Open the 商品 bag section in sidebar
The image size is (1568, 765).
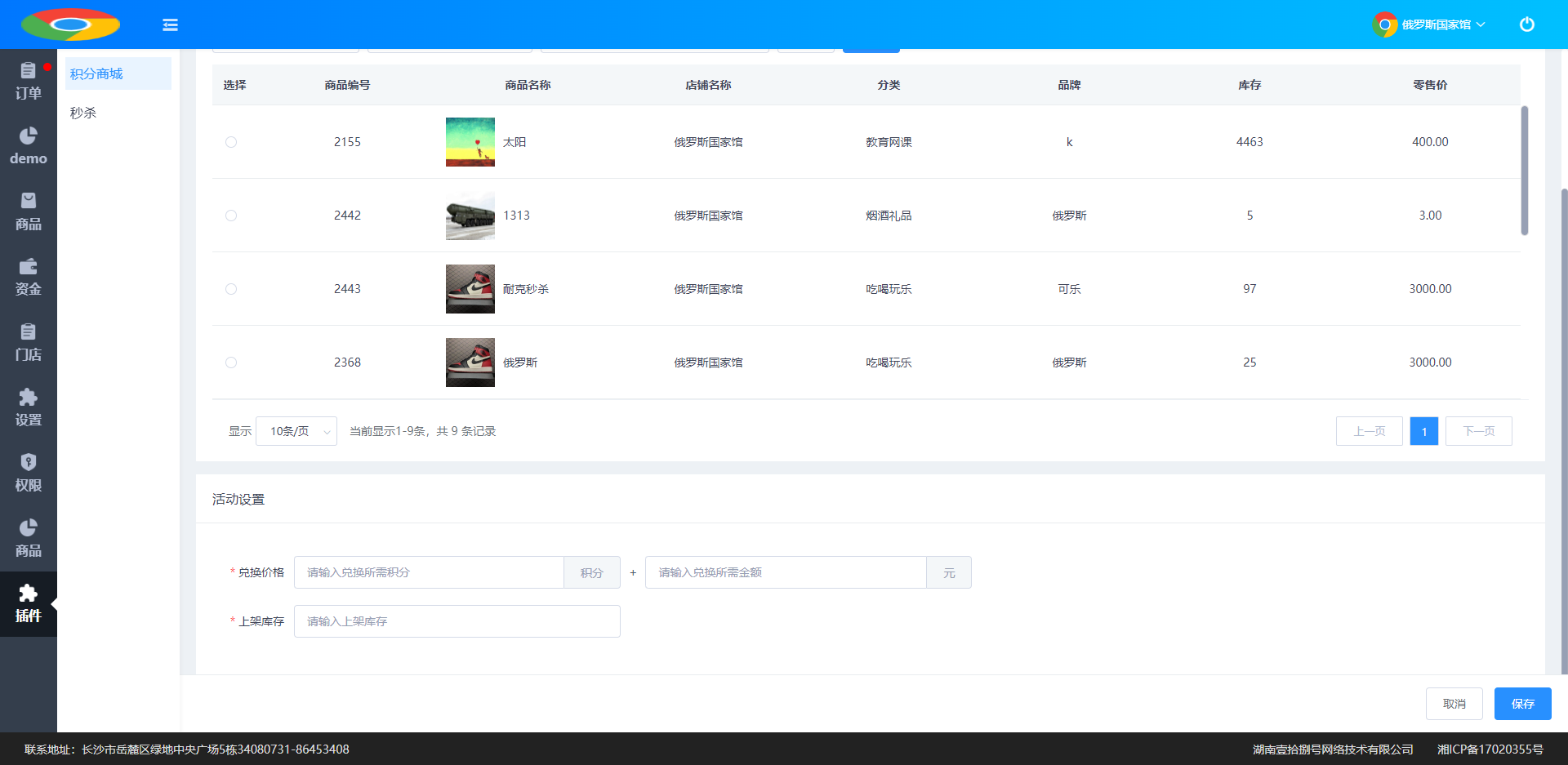point(29,212)
